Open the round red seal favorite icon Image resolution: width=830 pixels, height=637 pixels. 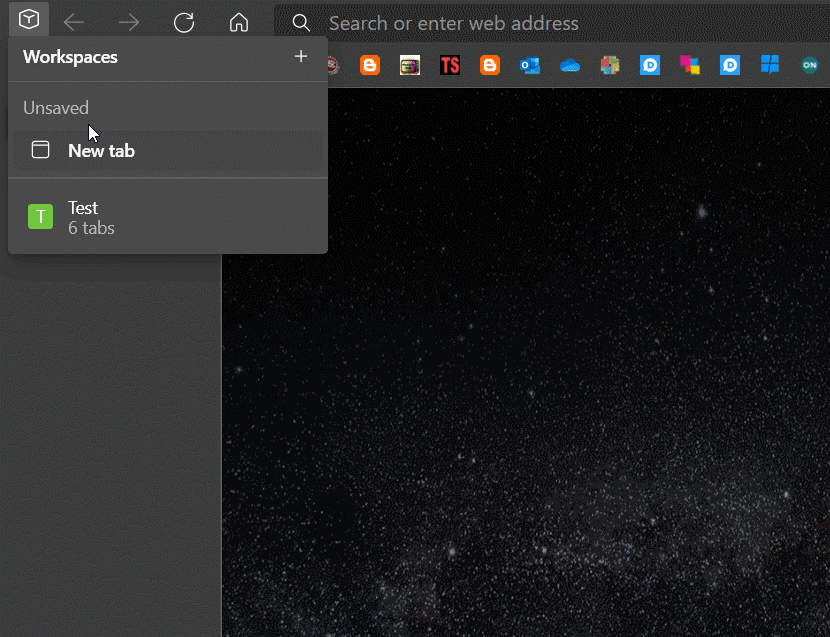333,65
